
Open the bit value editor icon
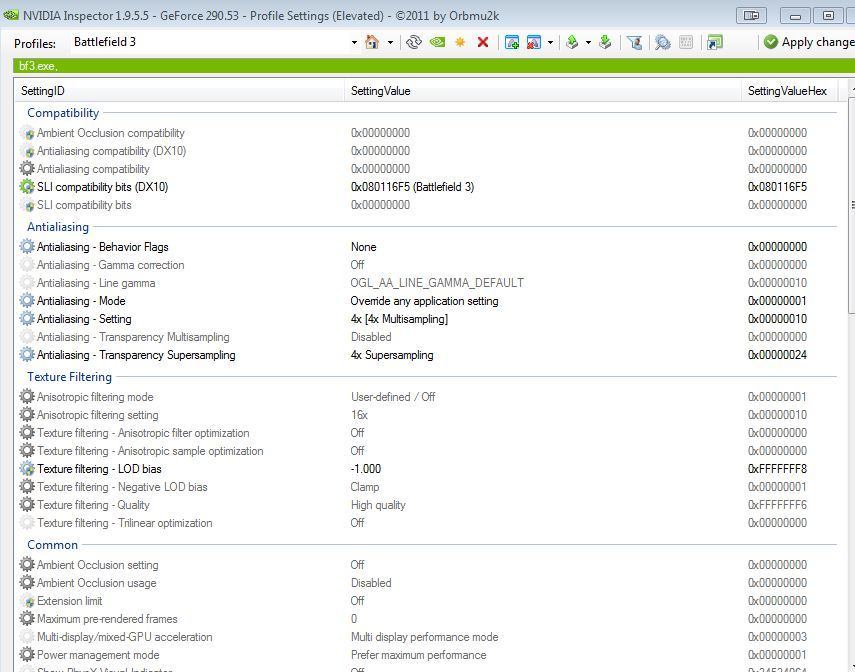(x=686, y=42)
